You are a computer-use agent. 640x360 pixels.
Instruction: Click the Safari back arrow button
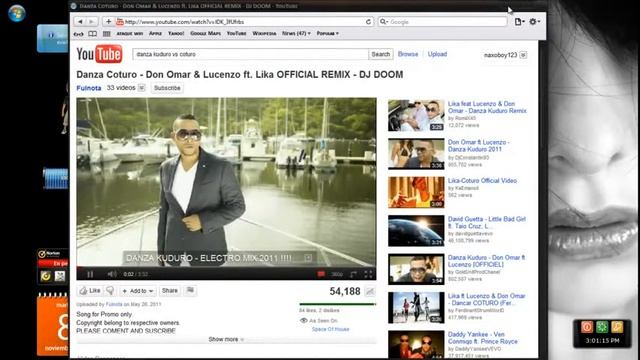(x=80, y=22)
